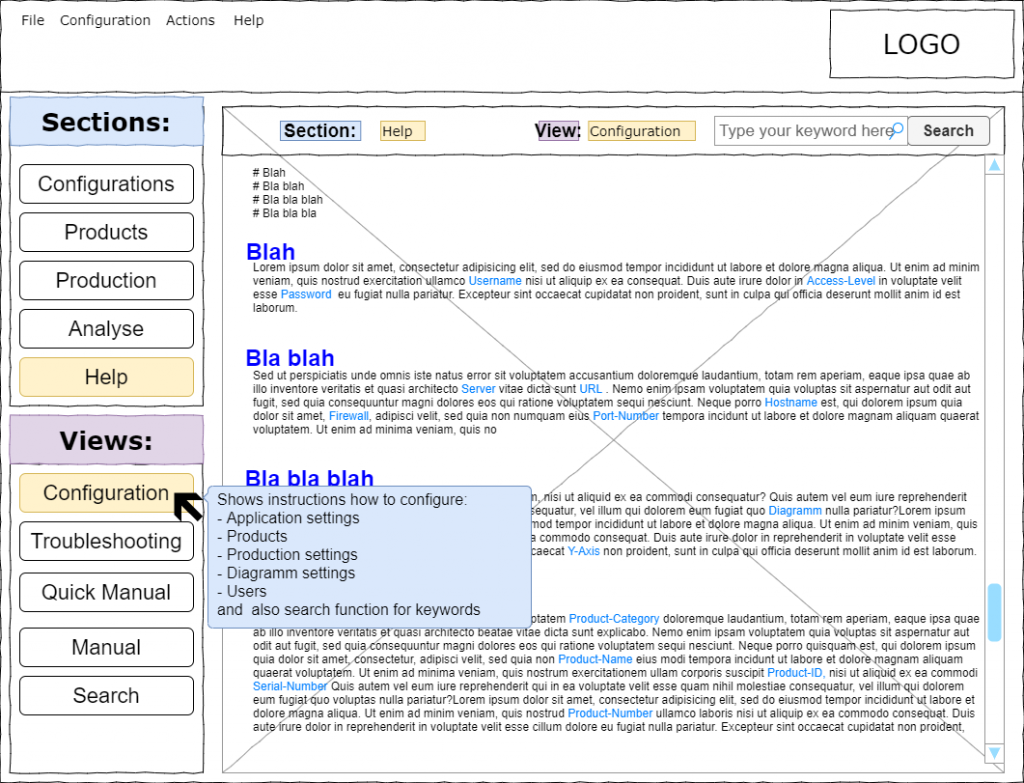This screenshot has height=783, width=1024.
Task: Follow the Username link in text
Action: [495, 282]
